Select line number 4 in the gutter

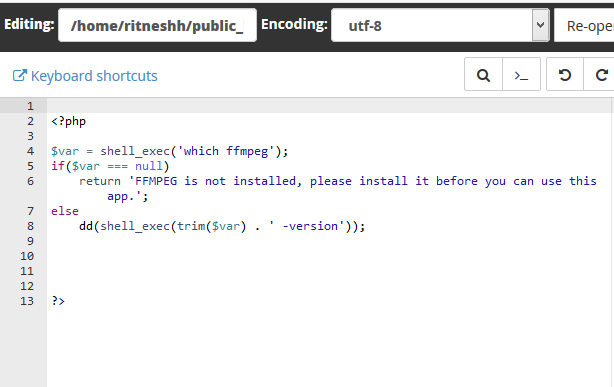point(30,151)
